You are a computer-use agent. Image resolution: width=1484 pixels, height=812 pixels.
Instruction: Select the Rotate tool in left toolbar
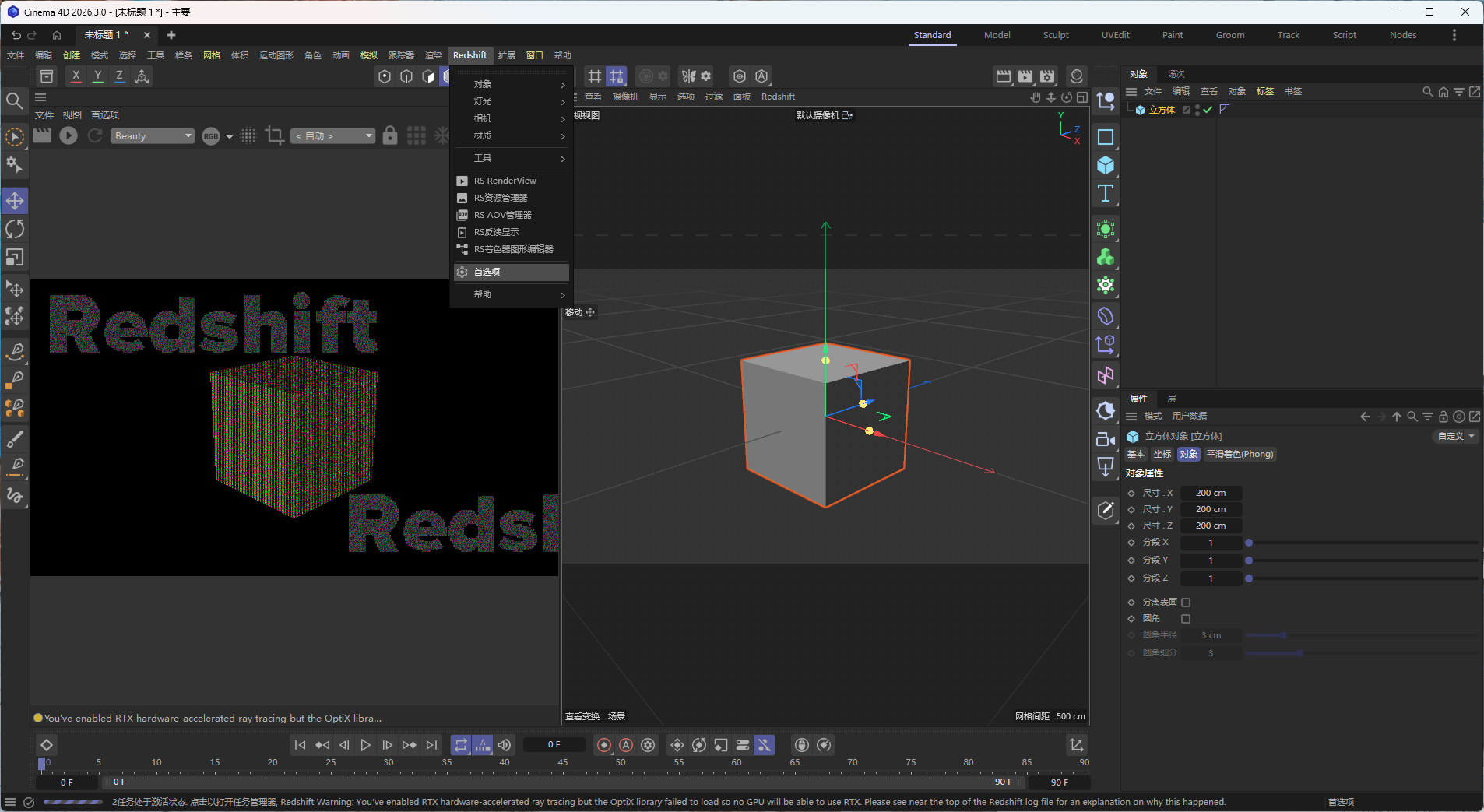[x=15, y=229]
